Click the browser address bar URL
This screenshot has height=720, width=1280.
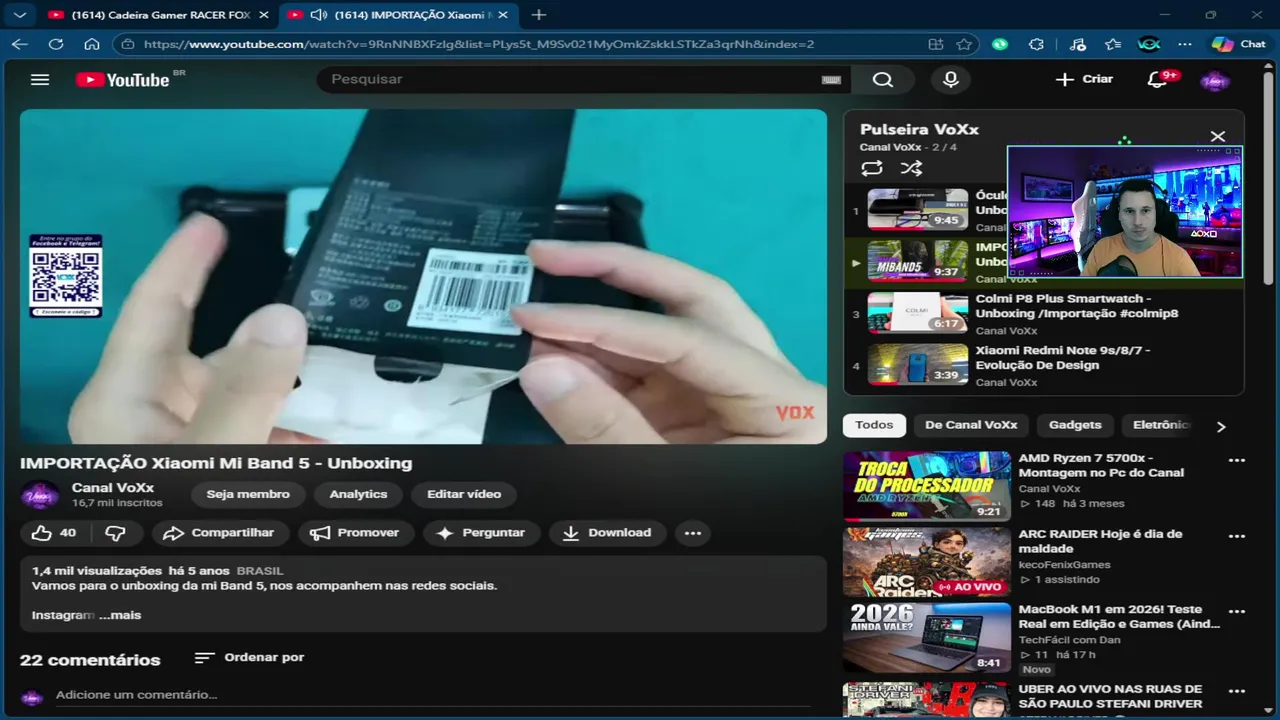[x=479, y=44]
